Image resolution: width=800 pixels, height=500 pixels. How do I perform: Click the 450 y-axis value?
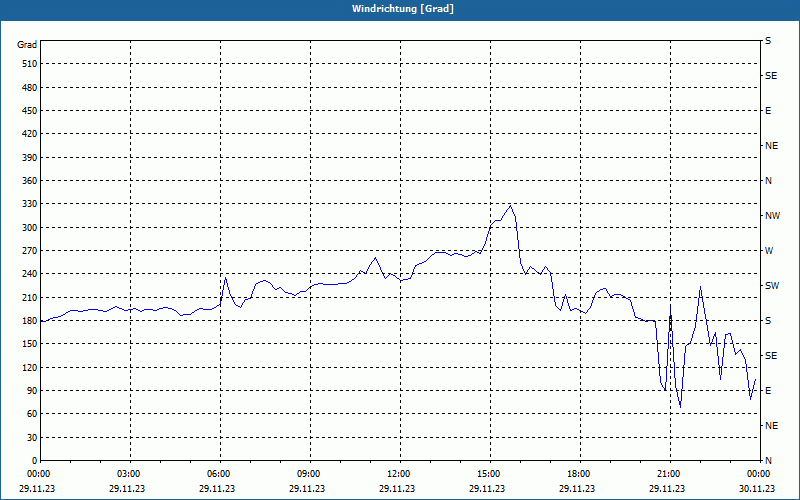[30, 111]
